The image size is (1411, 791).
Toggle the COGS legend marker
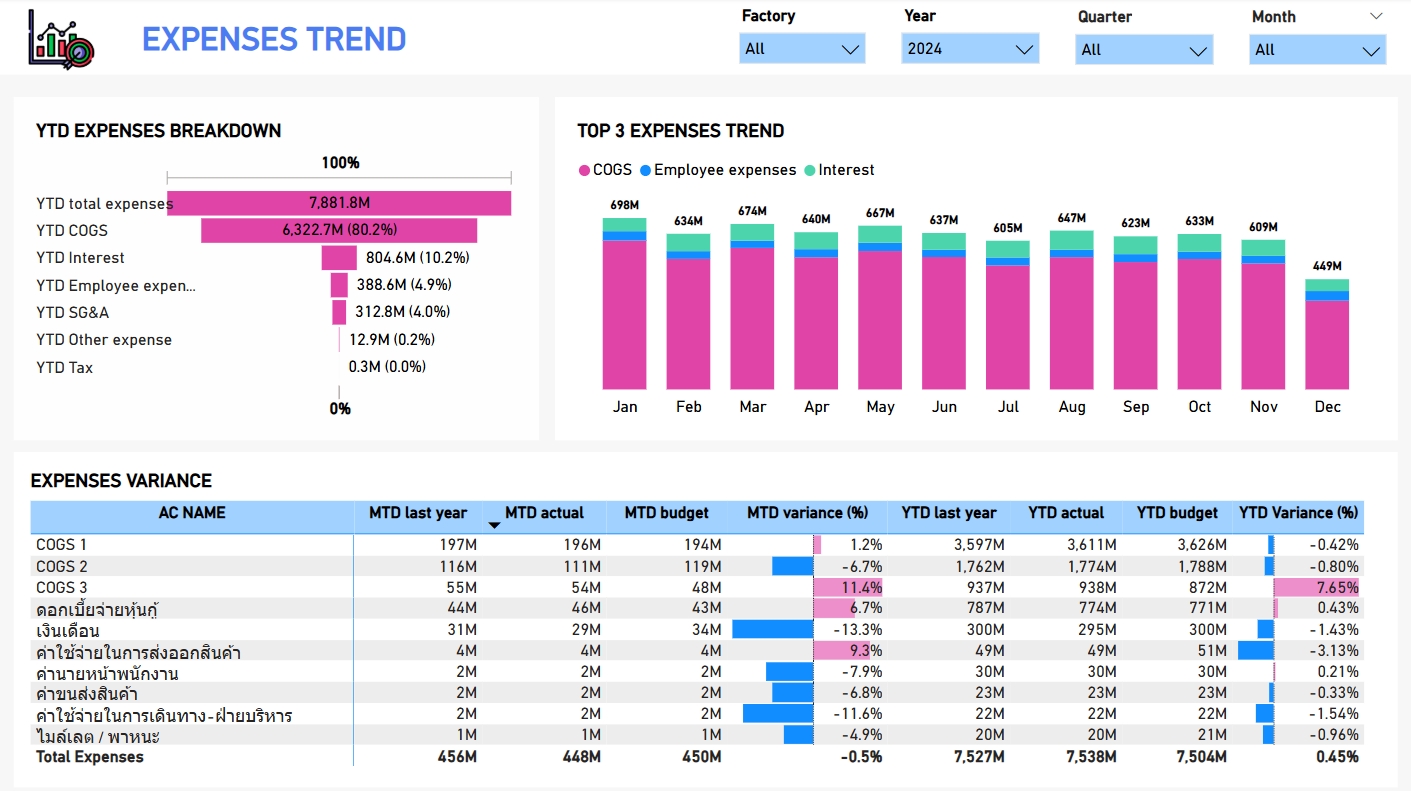click(584, 170)
